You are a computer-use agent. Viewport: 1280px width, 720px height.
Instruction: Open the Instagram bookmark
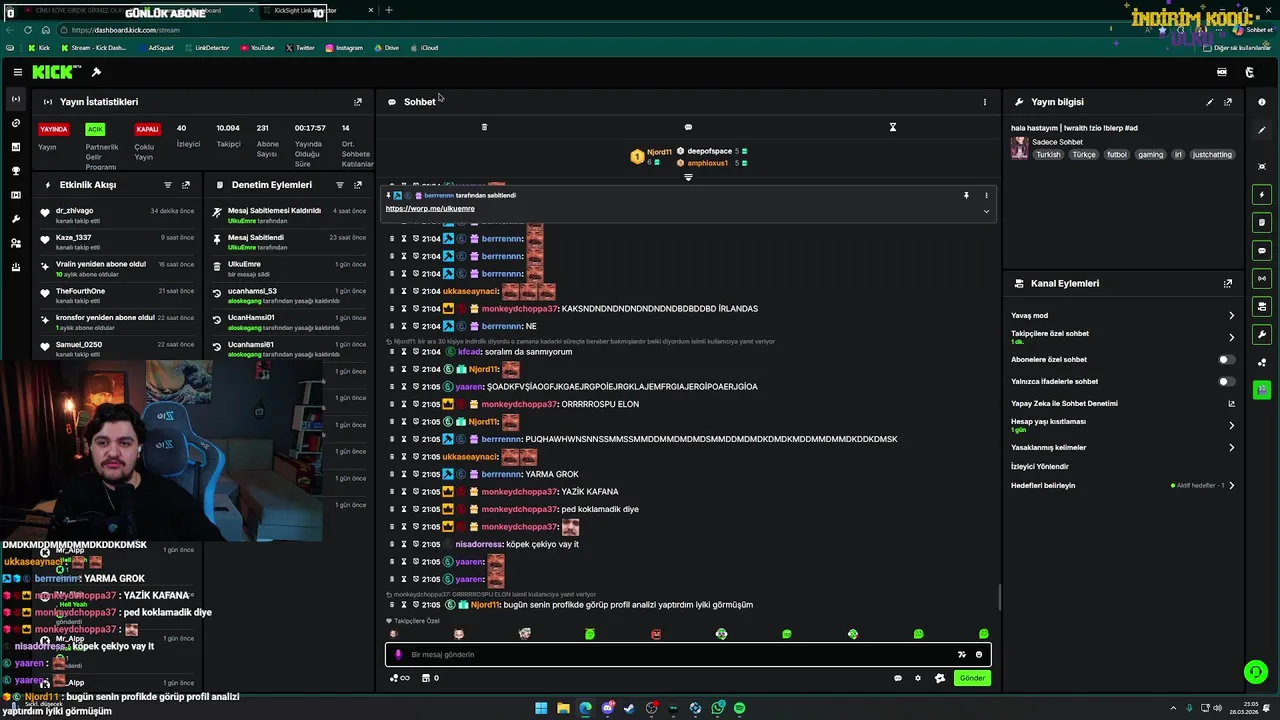pyautogui.click(x=343, y=48)
